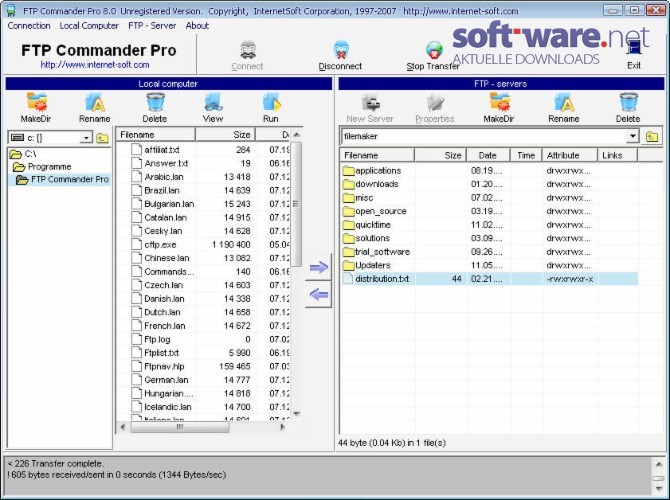Click the Stop Transfer icon
The width and height of the screenshot is (670, 500).
[434, 51]
